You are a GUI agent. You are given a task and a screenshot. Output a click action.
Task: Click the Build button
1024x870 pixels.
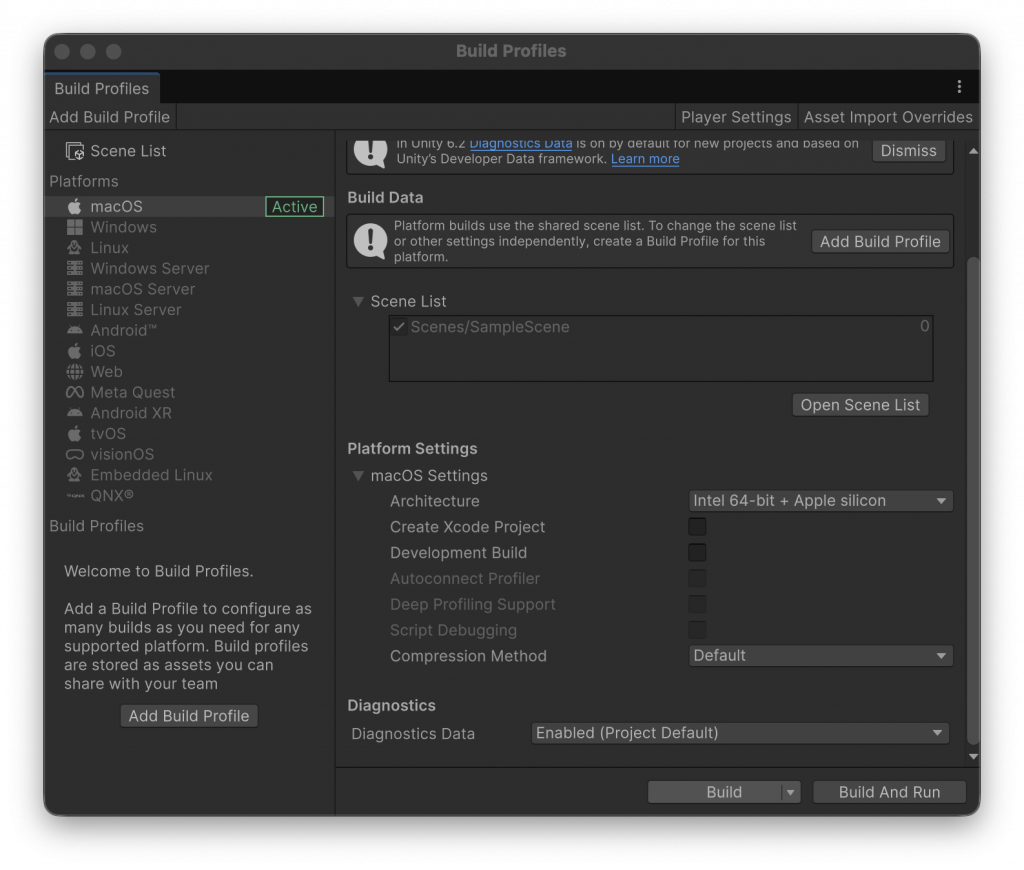click(x=715, y=792)
